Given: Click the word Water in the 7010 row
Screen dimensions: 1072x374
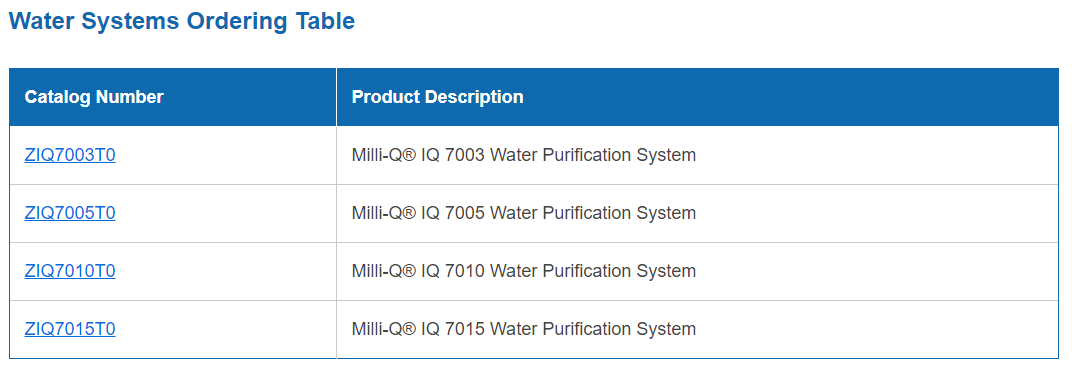Looking at the screenshot, I should [514, 271].
